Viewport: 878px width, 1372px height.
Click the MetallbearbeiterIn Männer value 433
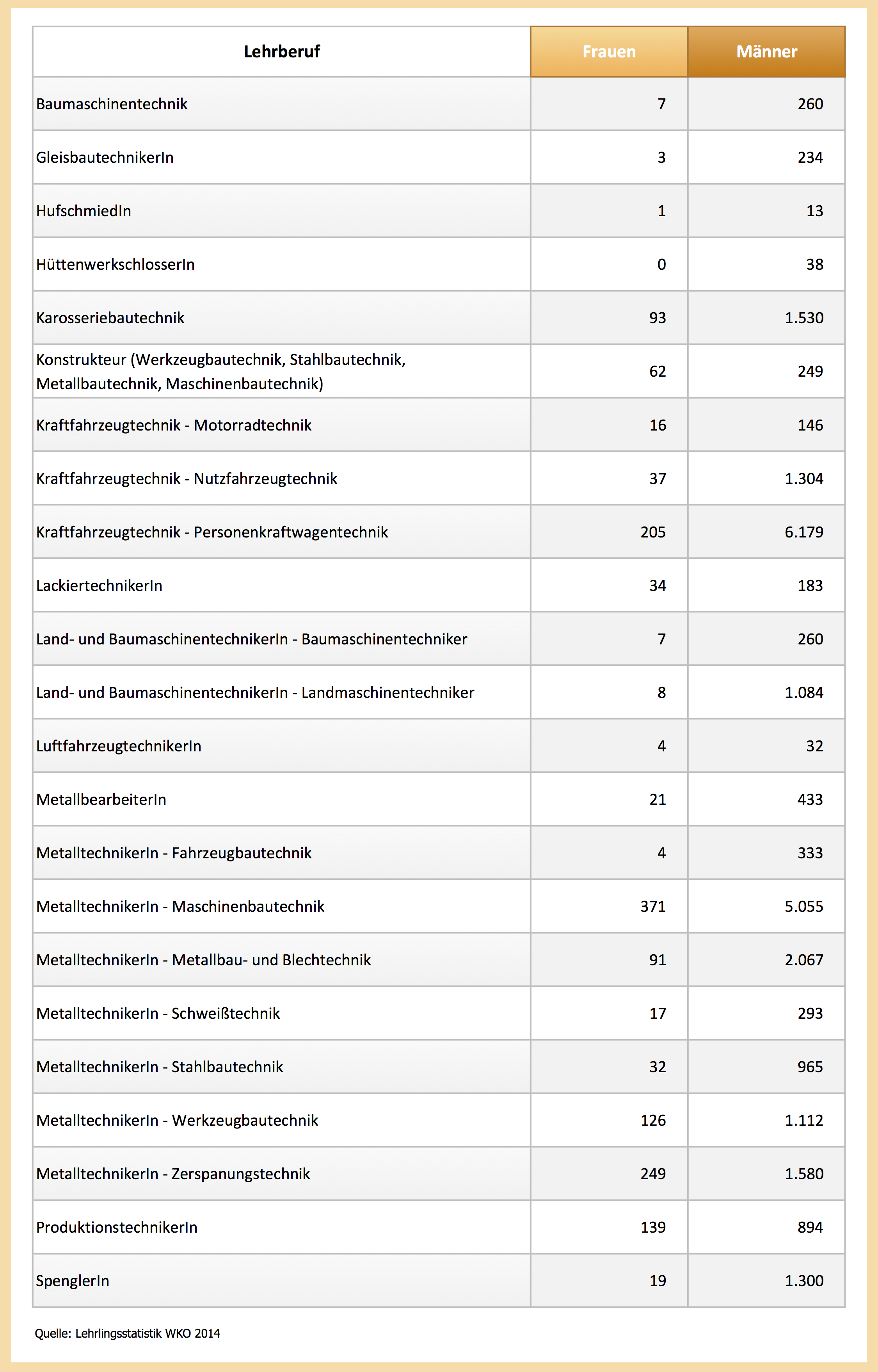[810, 799]
